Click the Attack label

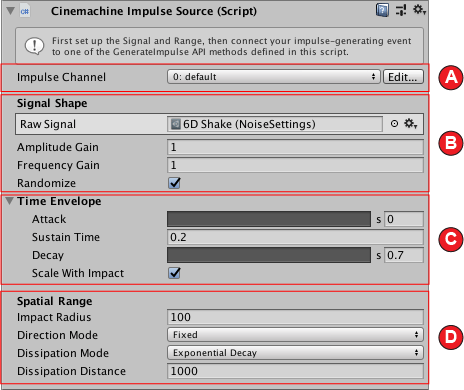[x=49, y=219]
